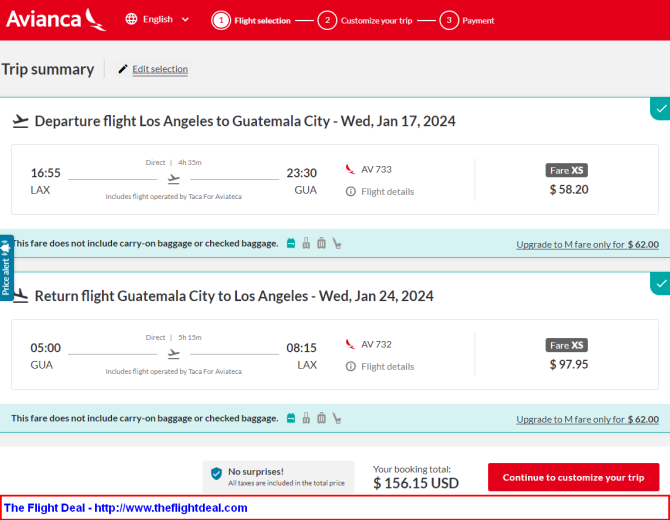Select step 1 circle Flight selection

coord(221,21)
